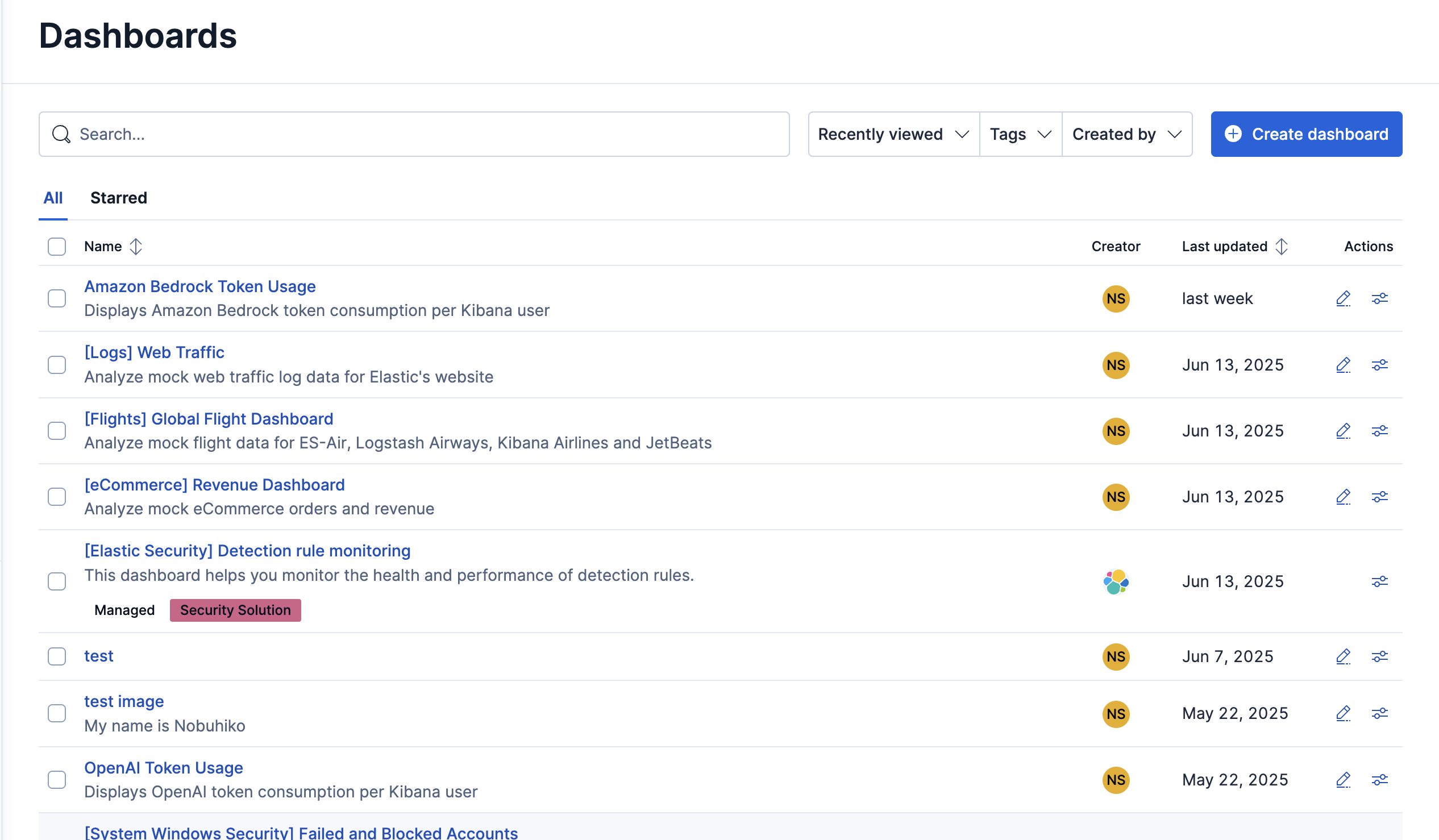Screen dimensions: 1439x840
Task: Toggle the select-all checkbox in table header
Action: pyautogui.click(x=56, y=247)
